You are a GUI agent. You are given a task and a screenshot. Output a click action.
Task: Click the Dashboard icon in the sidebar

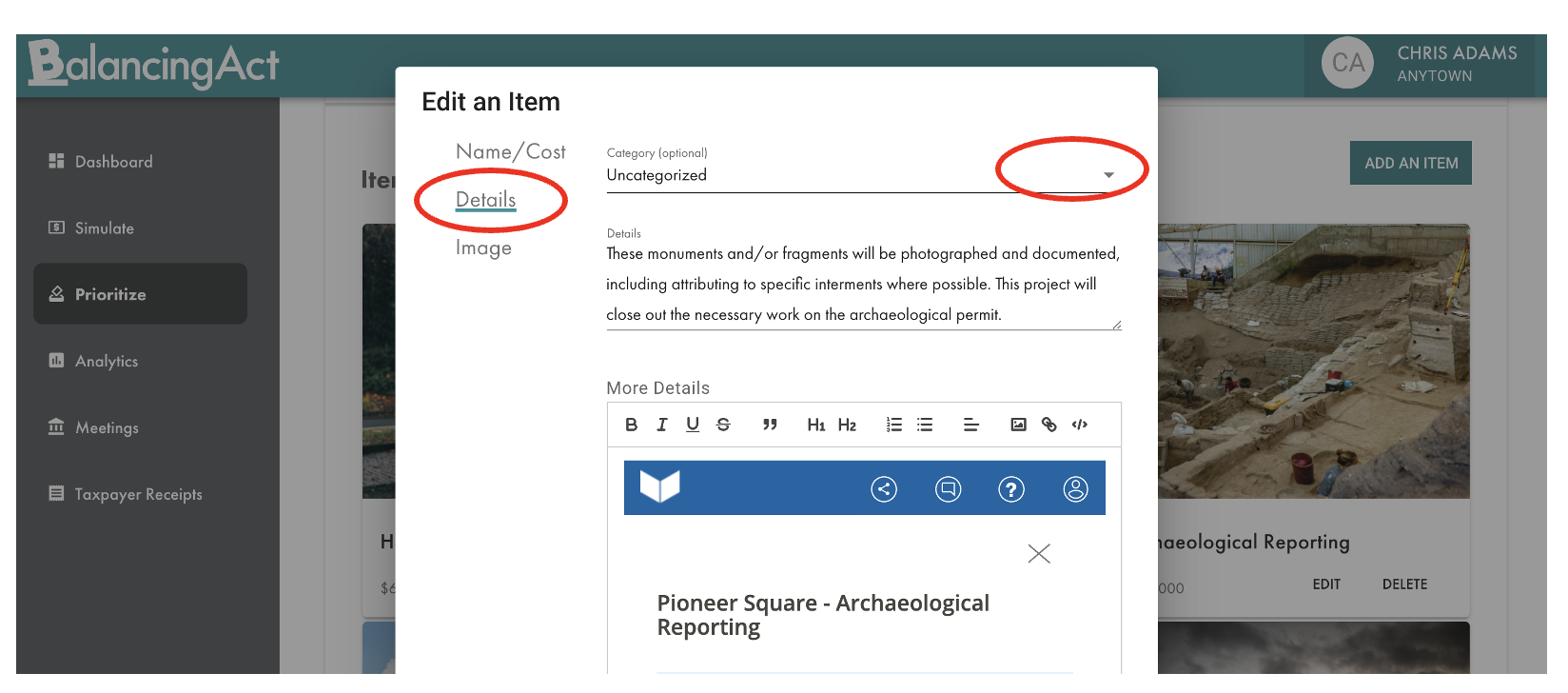point(56,161)
